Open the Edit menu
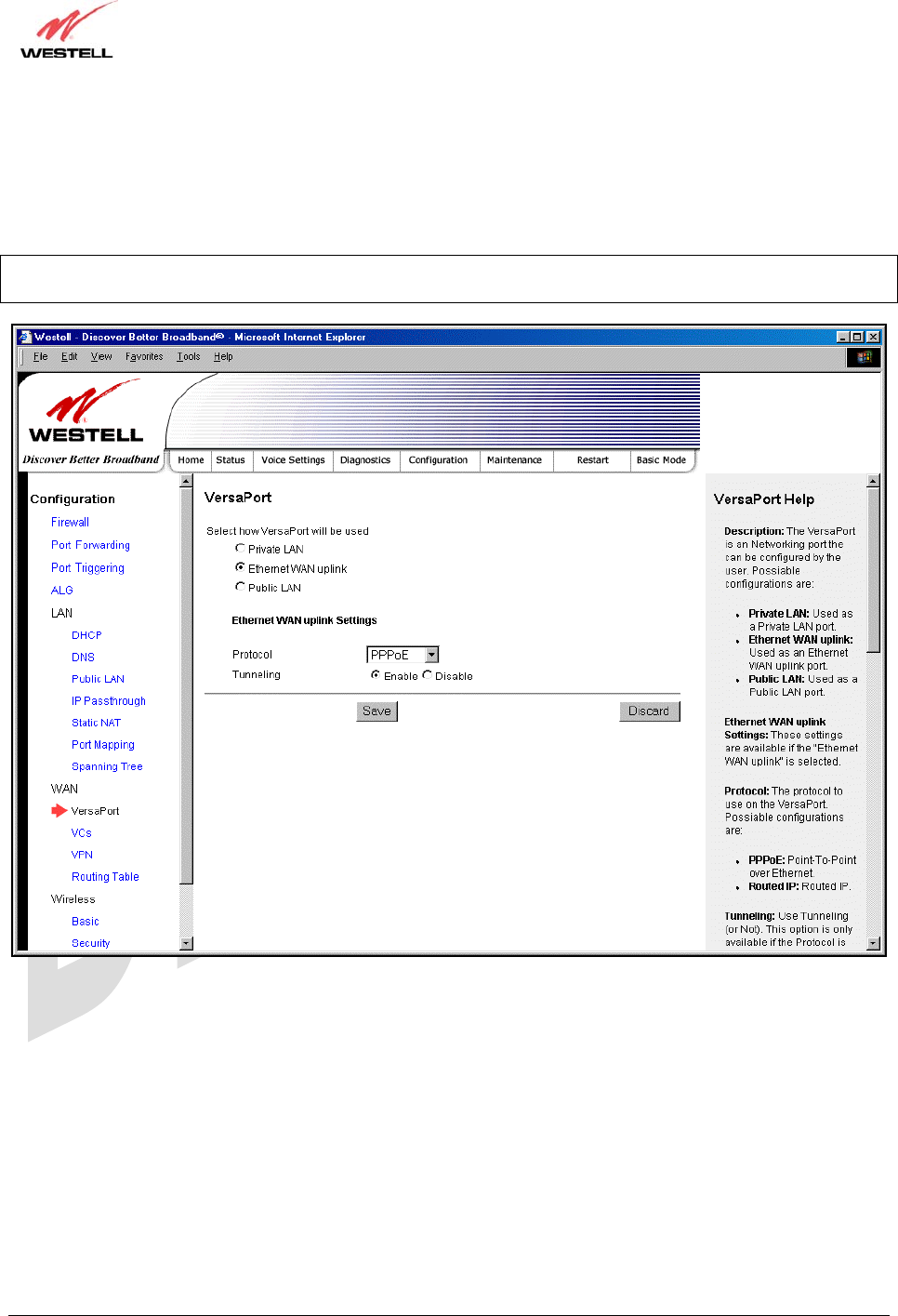 point(70,356)
